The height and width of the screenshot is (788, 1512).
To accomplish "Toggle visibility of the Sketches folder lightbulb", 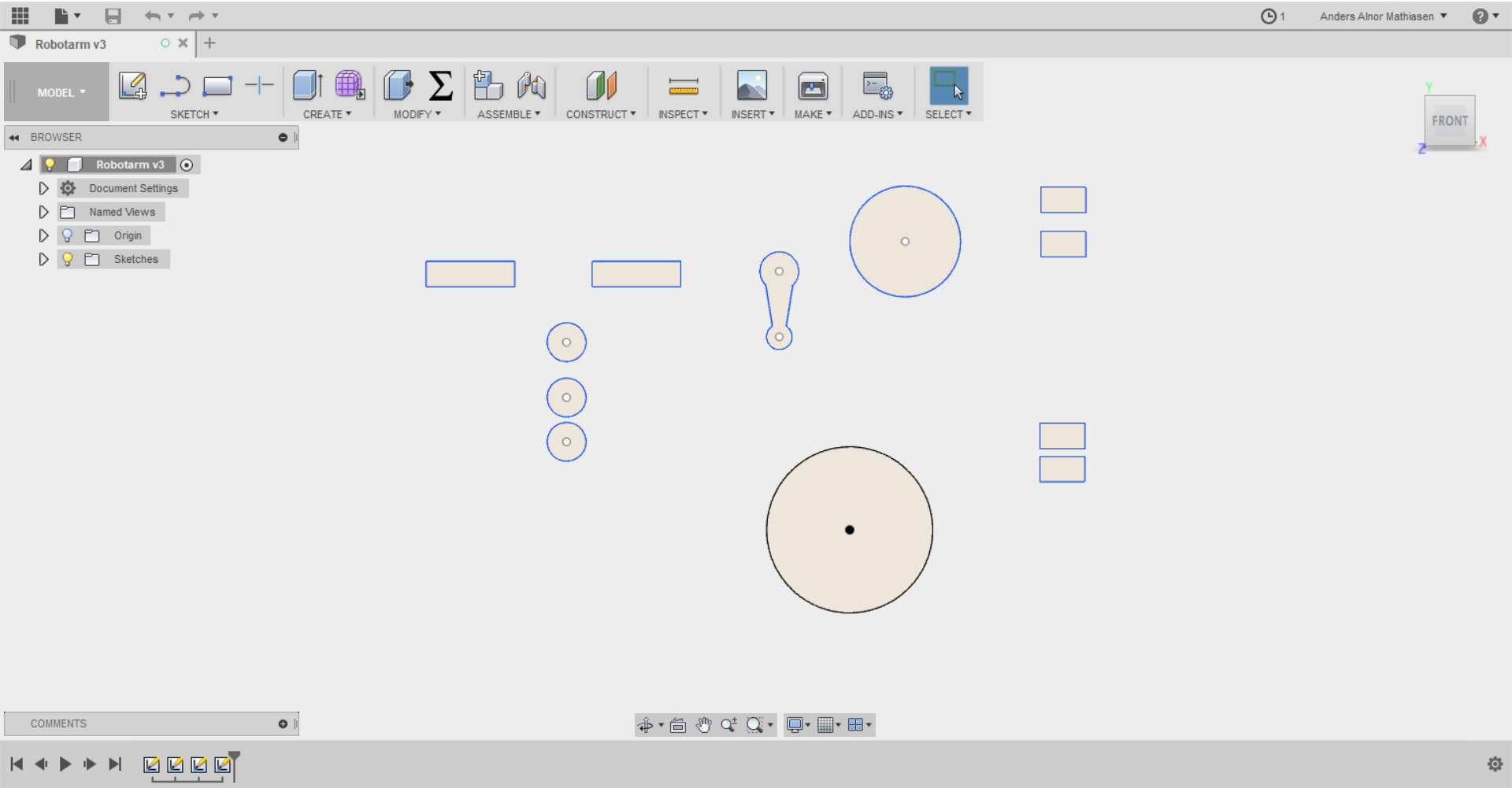I will [x=68, y=259].
